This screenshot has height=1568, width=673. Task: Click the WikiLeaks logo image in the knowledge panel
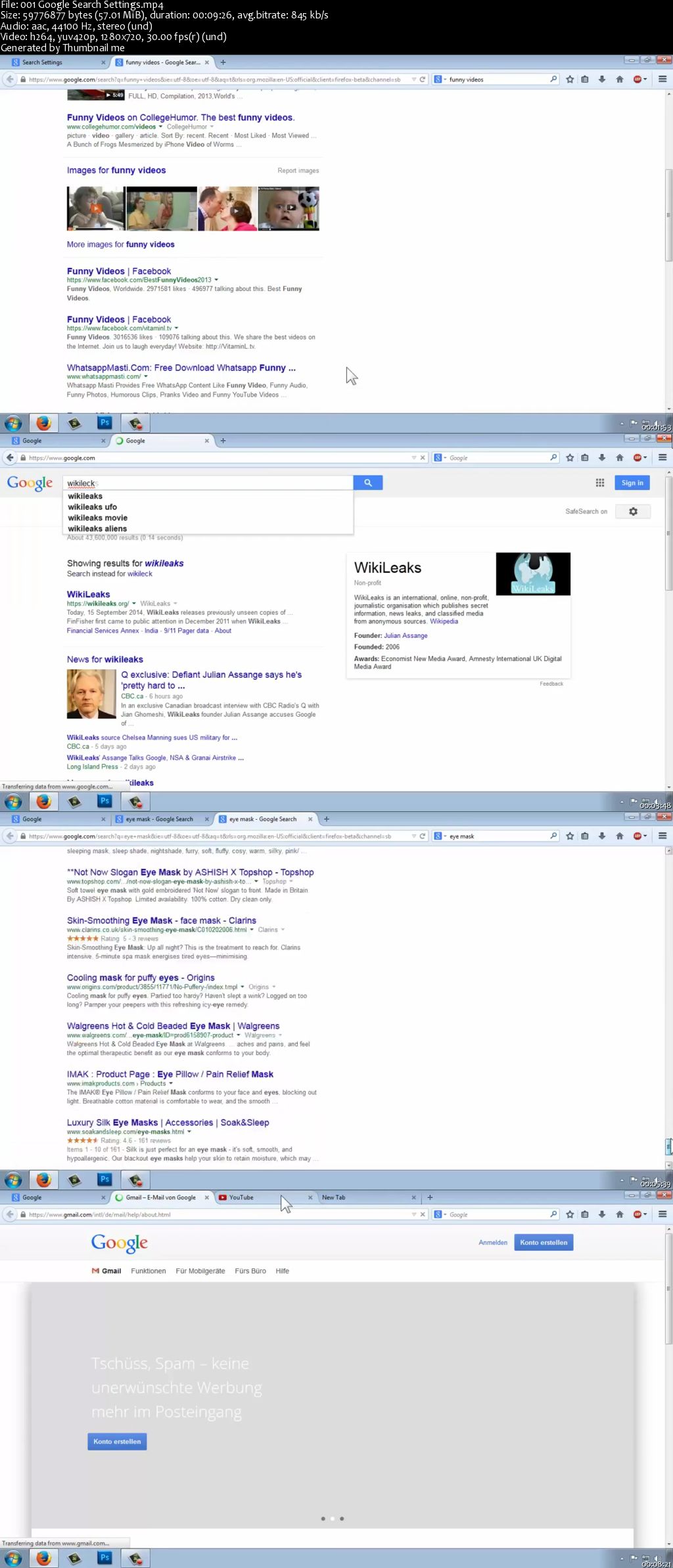coord(533,573)
